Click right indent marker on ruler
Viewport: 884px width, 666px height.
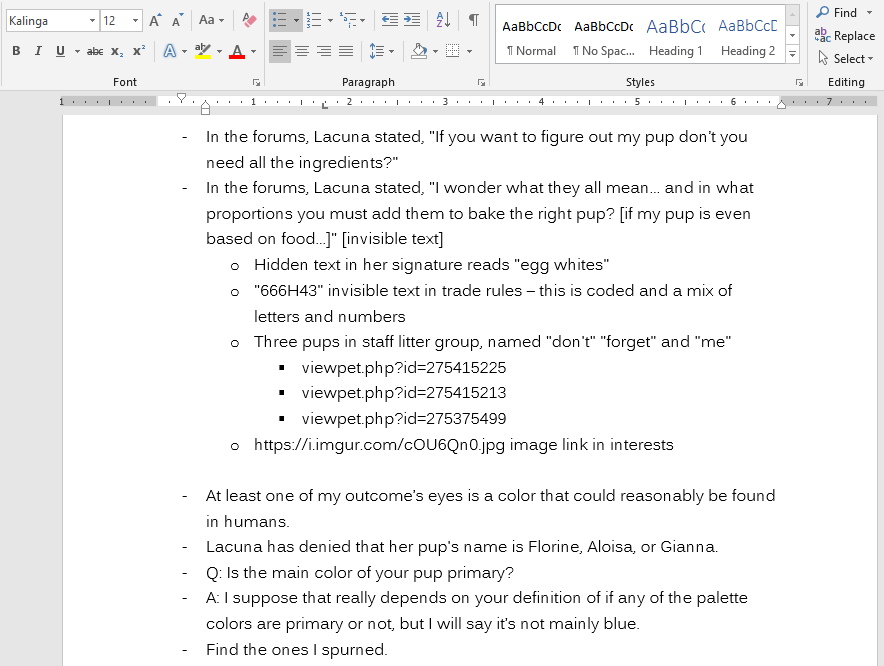(x=781, y=104)
